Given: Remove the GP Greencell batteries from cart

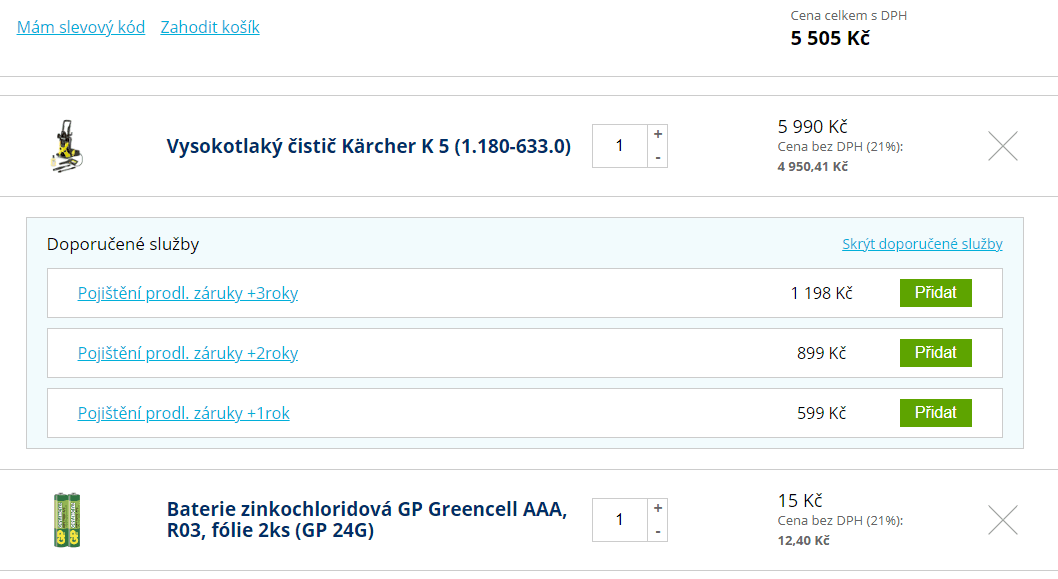Looking at the screenshot, I should tap(1002, 519).
